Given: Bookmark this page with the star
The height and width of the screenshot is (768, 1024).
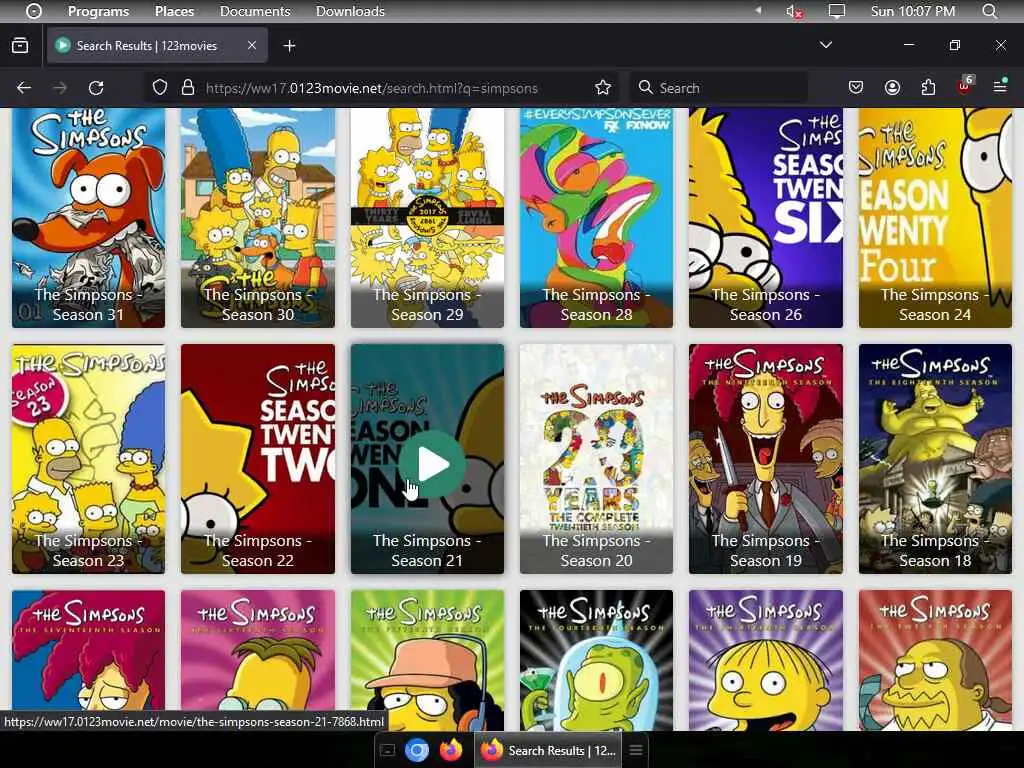Looking at the screenshot, I should coord(603,88).
